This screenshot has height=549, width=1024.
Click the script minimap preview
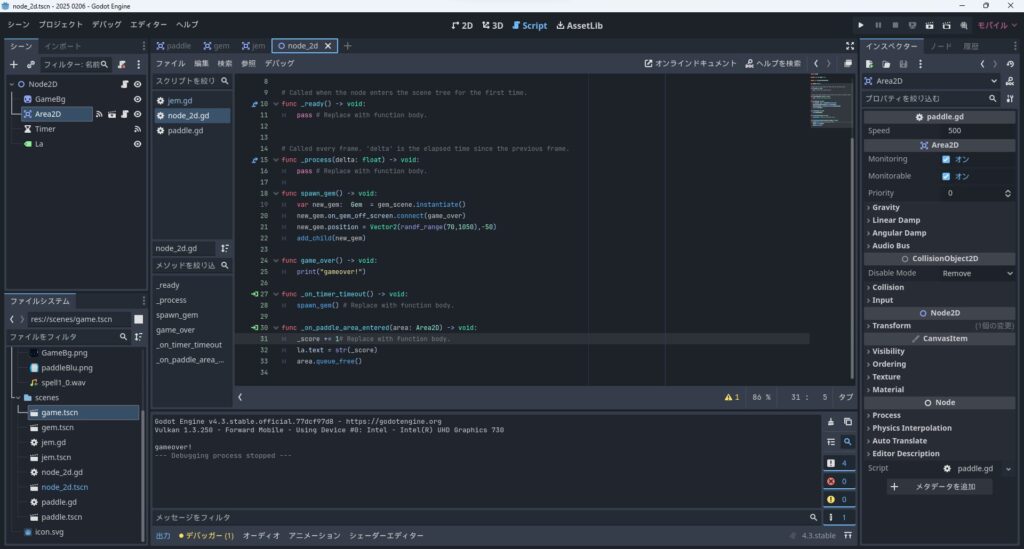829,99
